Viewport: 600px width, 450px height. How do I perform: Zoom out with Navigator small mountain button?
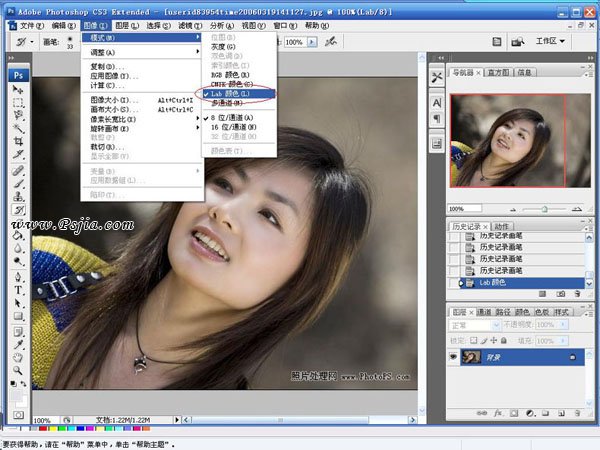pos(513,209)
